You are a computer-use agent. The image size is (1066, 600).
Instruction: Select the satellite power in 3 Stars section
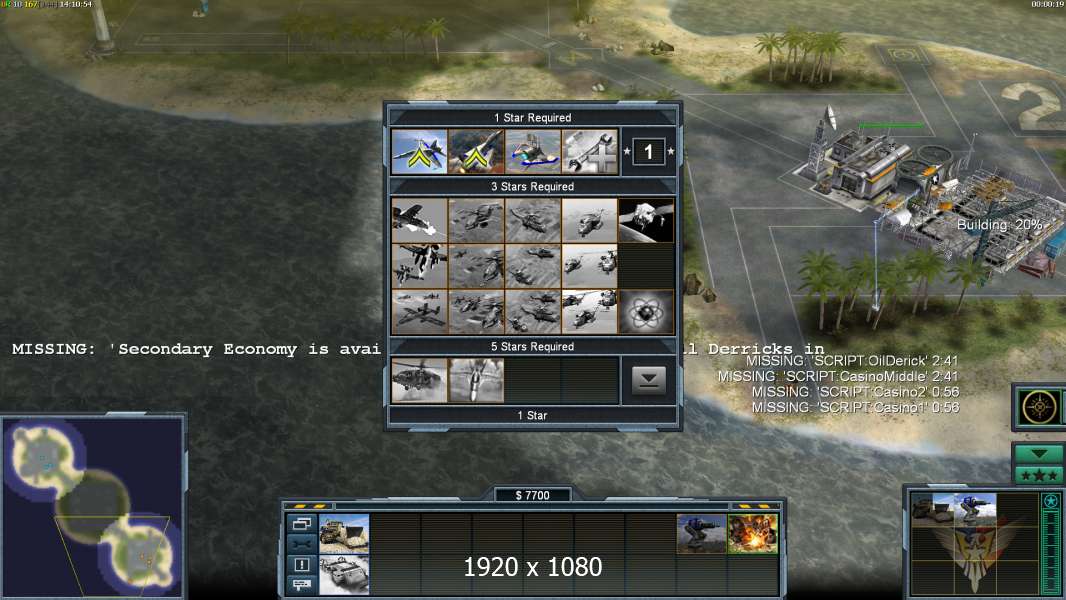click(x=646, y=220)
